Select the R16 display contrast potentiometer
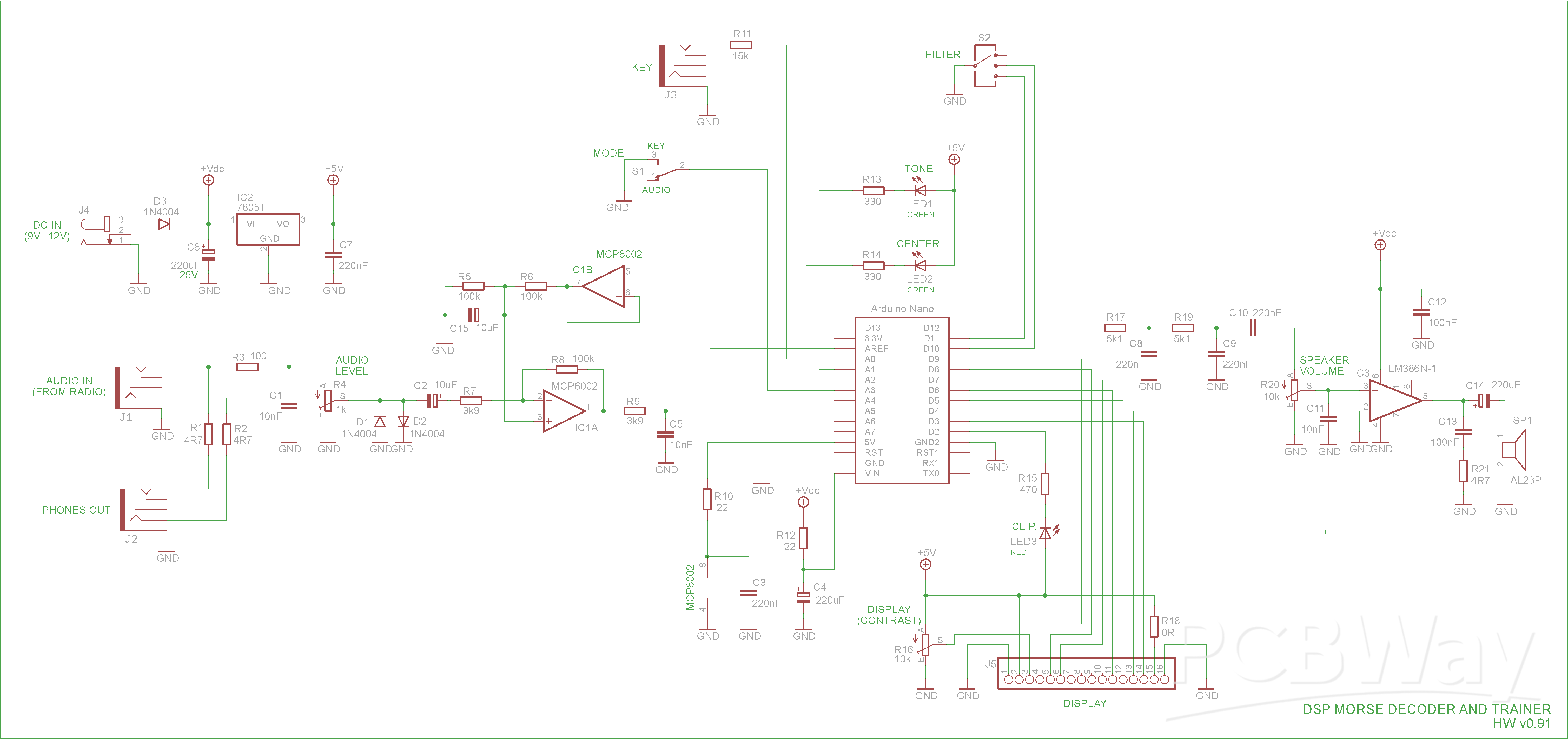 [x=925, y=645]
